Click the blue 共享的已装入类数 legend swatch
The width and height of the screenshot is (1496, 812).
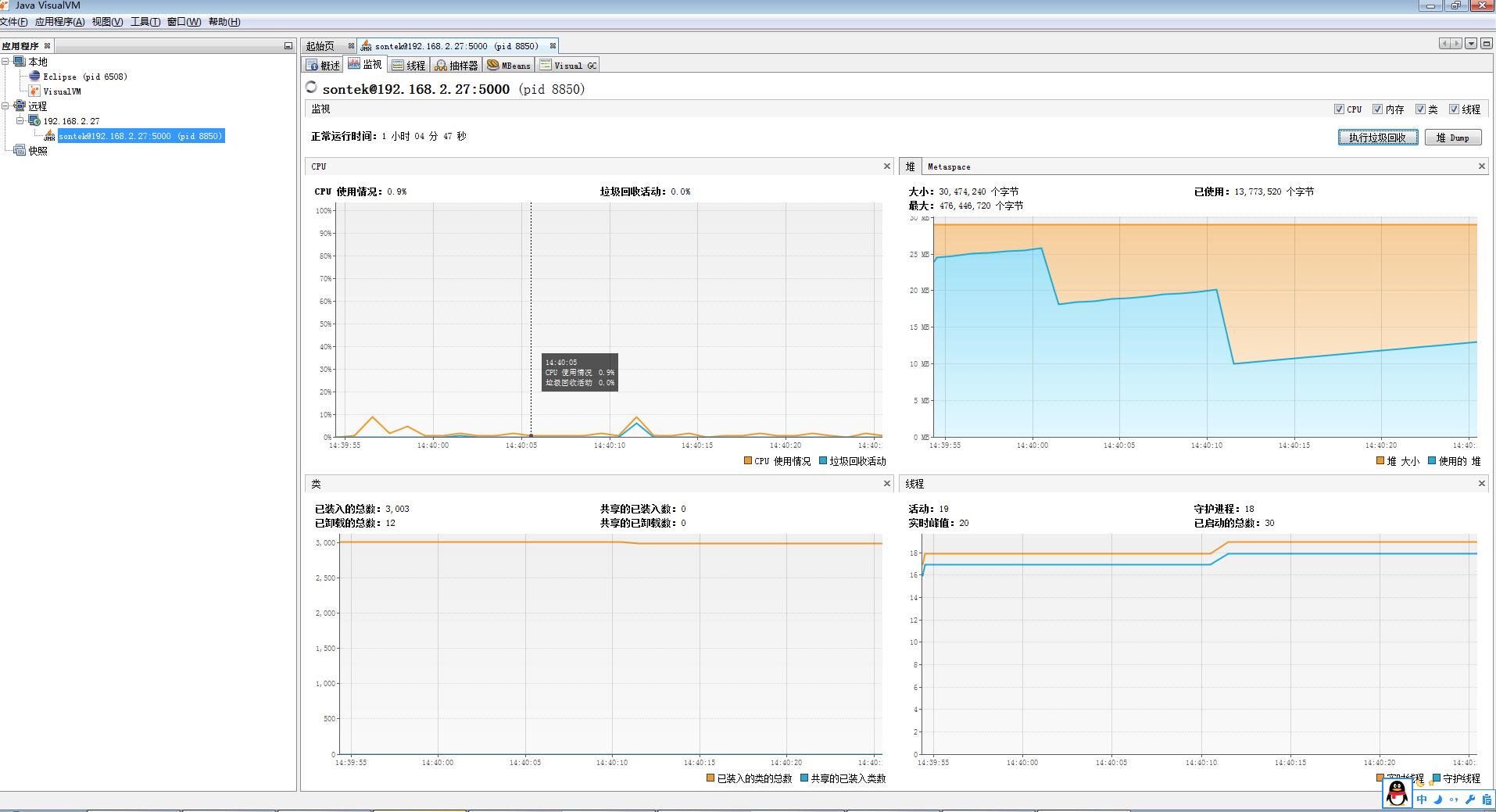pyautogui.click(x=804, y=778)
